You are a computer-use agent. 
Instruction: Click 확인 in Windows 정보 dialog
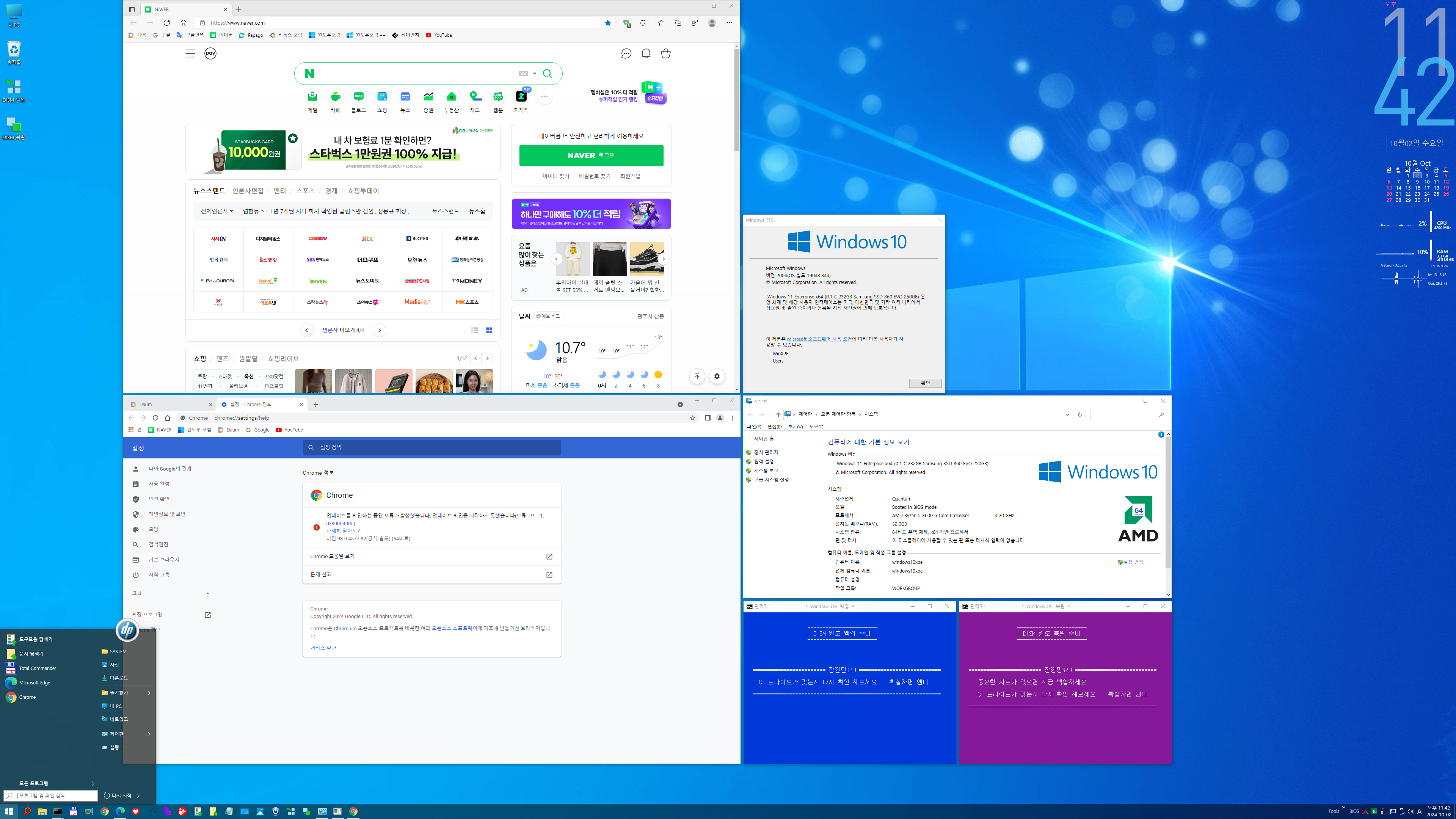[x=925, y=383]
